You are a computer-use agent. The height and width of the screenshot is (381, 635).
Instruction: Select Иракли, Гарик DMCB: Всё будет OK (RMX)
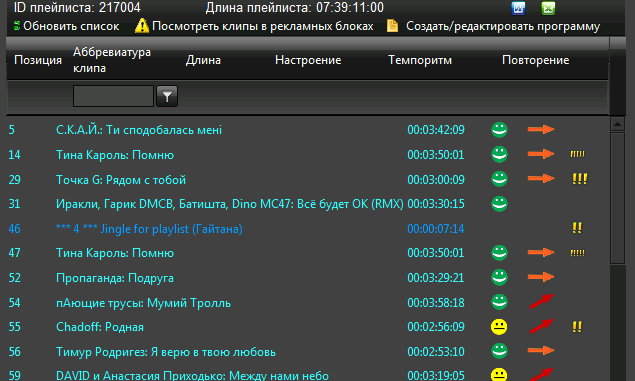coord(230,204)
